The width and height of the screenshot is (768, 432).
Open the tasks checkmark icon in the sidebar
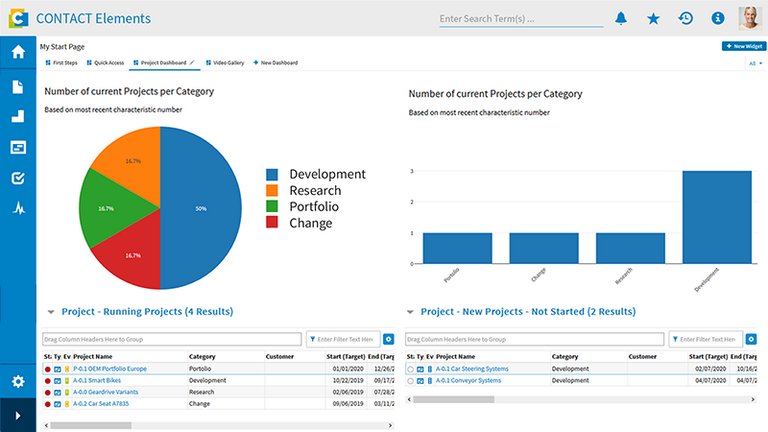(17, 178)
